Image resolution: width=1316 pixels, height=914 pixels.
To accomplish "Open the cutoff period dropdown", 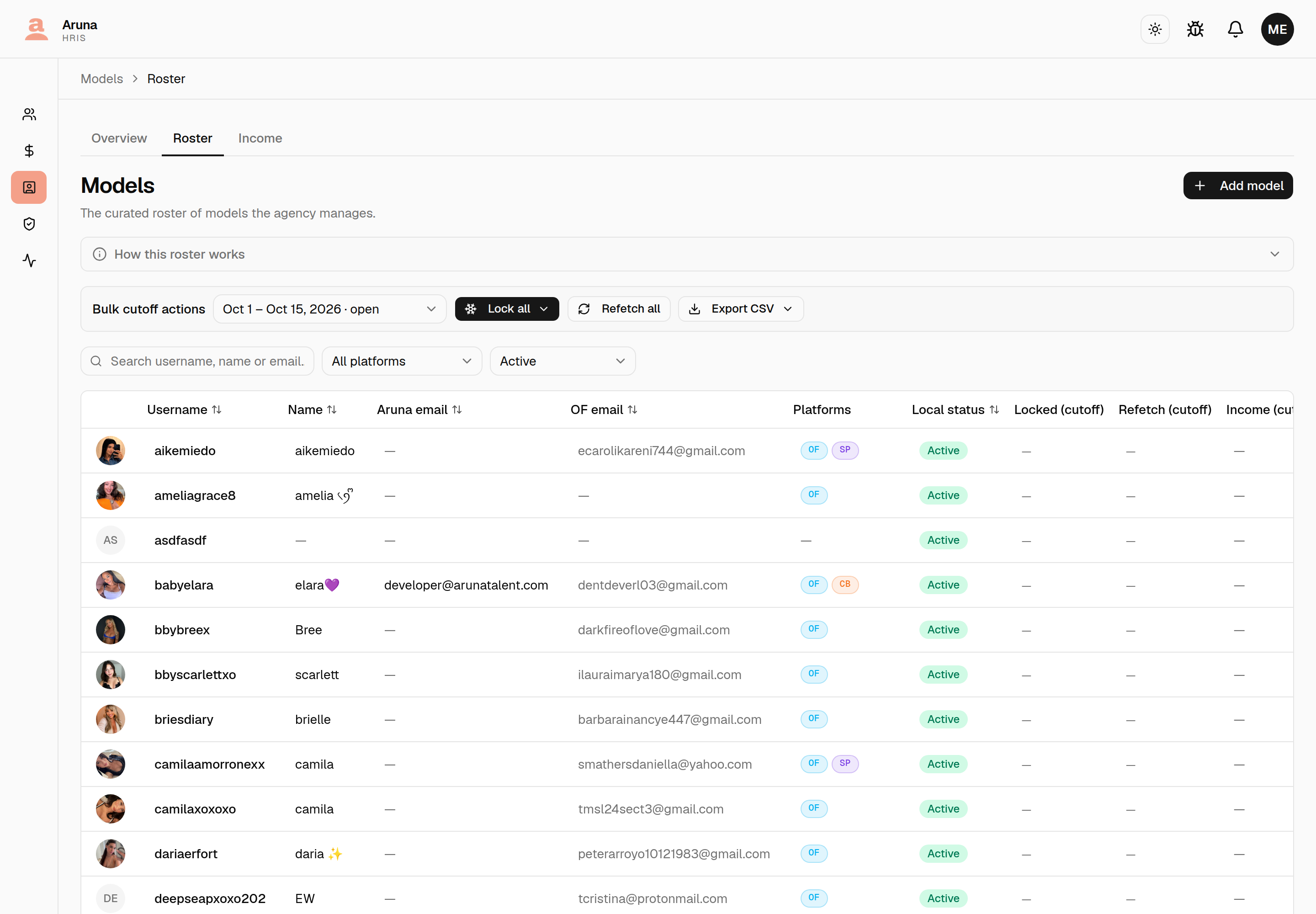I will tap(329, 309).
